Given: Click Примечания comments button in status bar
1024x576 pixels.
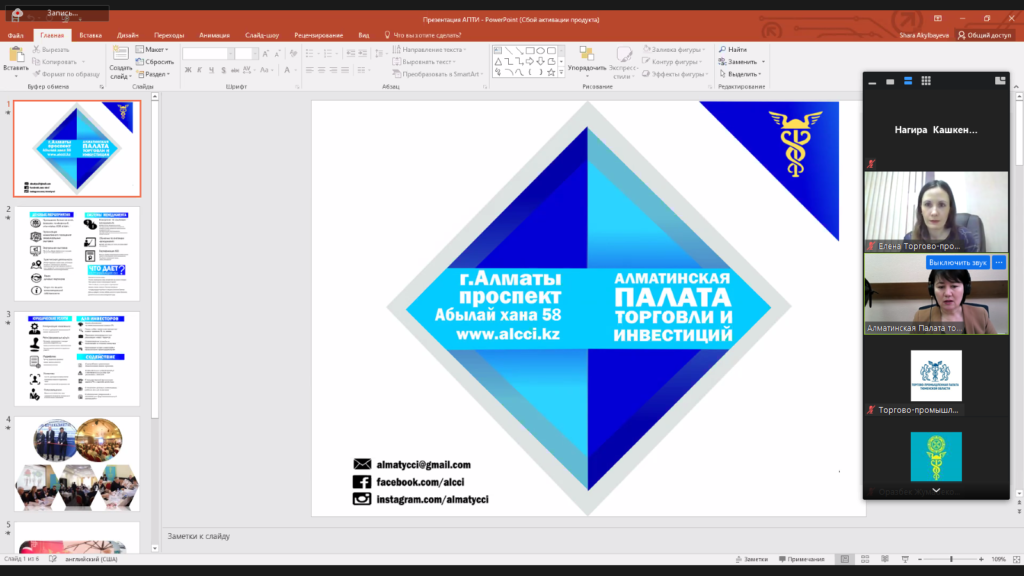Looking at the screenshot, I should (x=801, y=559).
